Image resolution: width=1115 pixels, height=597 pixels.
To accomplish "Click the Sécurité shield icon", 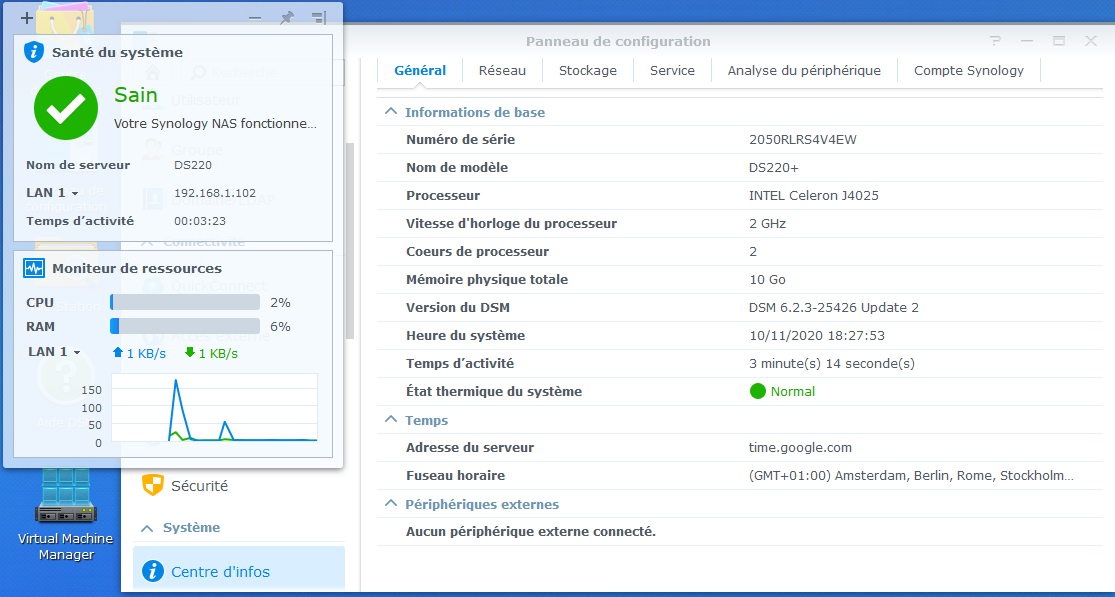I will coord(152,485).
